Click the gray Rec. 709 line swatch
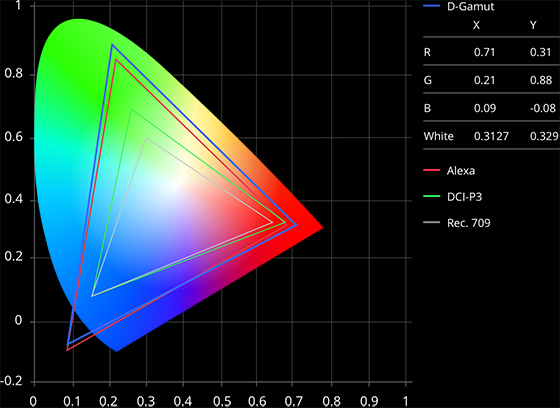This screenshot has height=408, width=560. [x=431, y=223]
